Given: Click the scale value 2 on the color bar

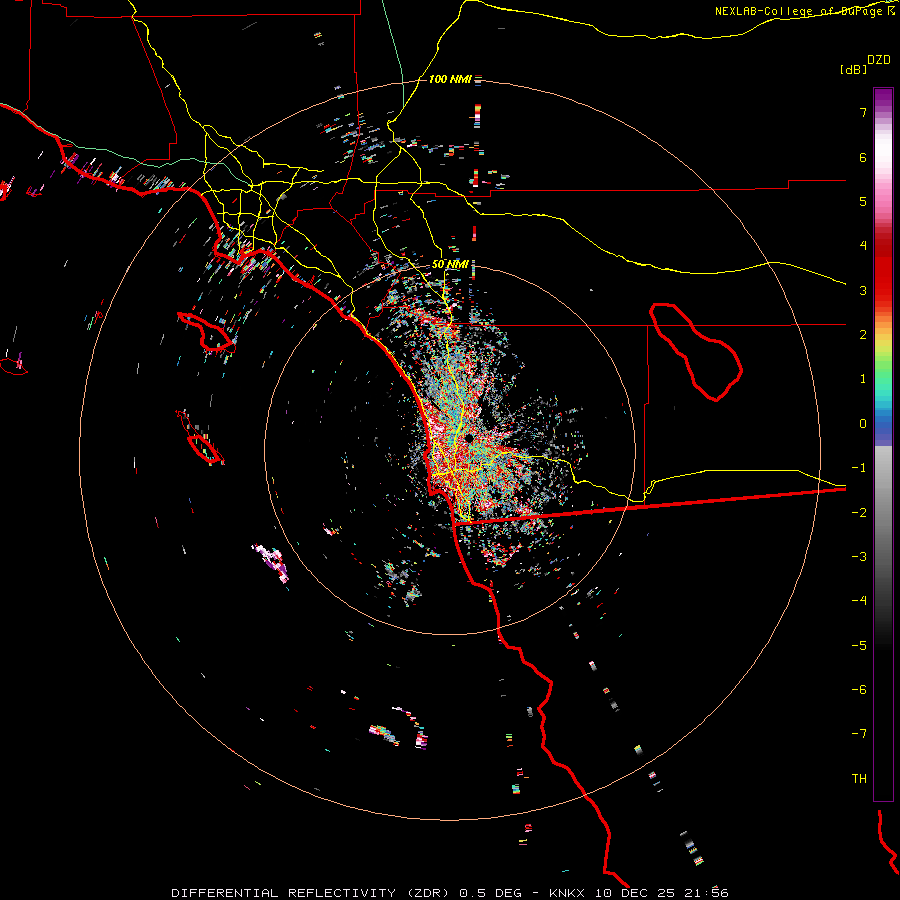Looking at the screenshot, I should [863, 335].
